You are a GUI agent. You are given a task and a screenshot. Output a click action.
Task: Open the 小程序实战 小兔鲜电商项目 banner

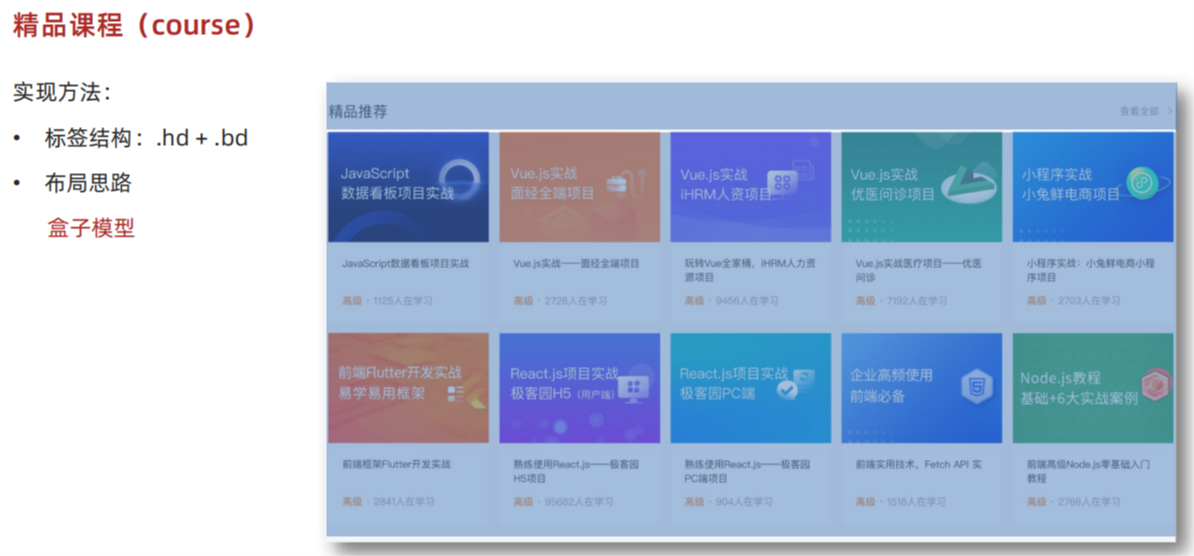point(1093,187)
